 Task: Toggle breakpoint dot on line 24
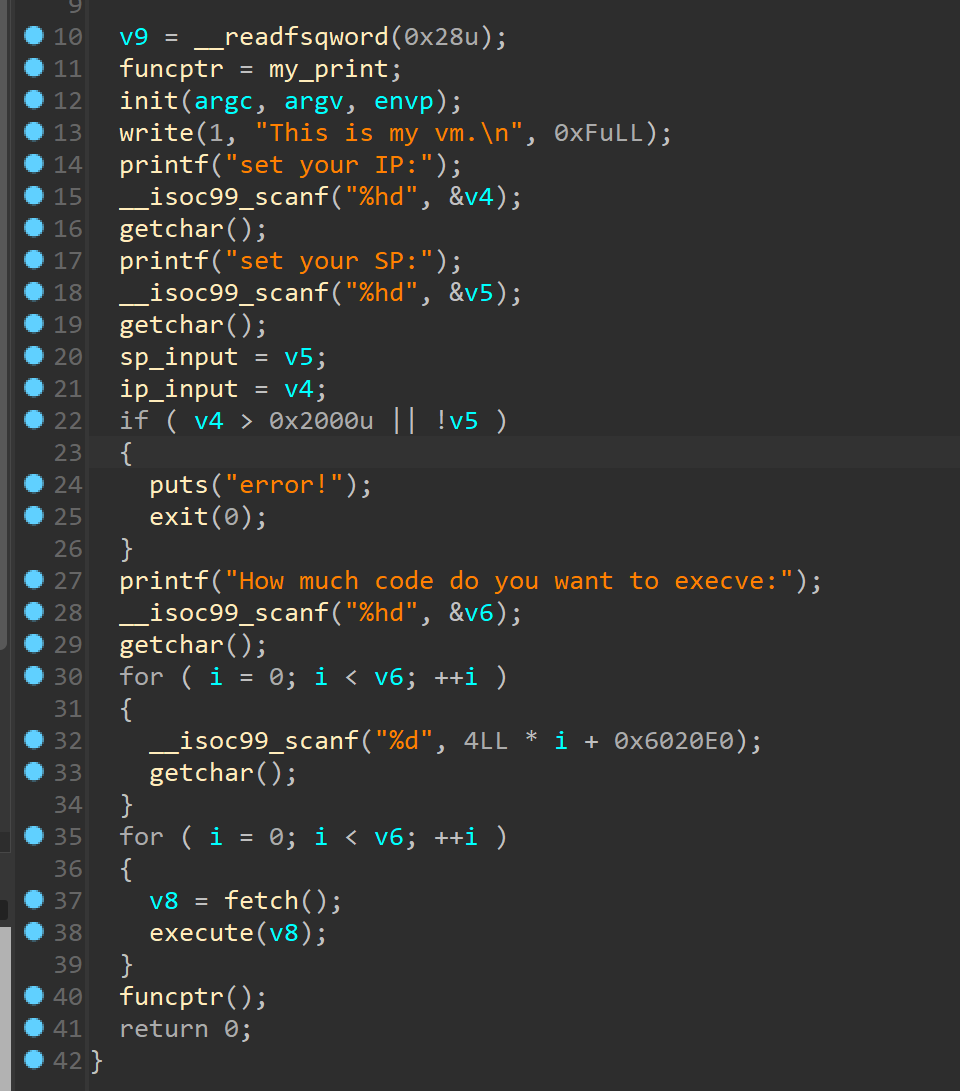tap(33, 484)
